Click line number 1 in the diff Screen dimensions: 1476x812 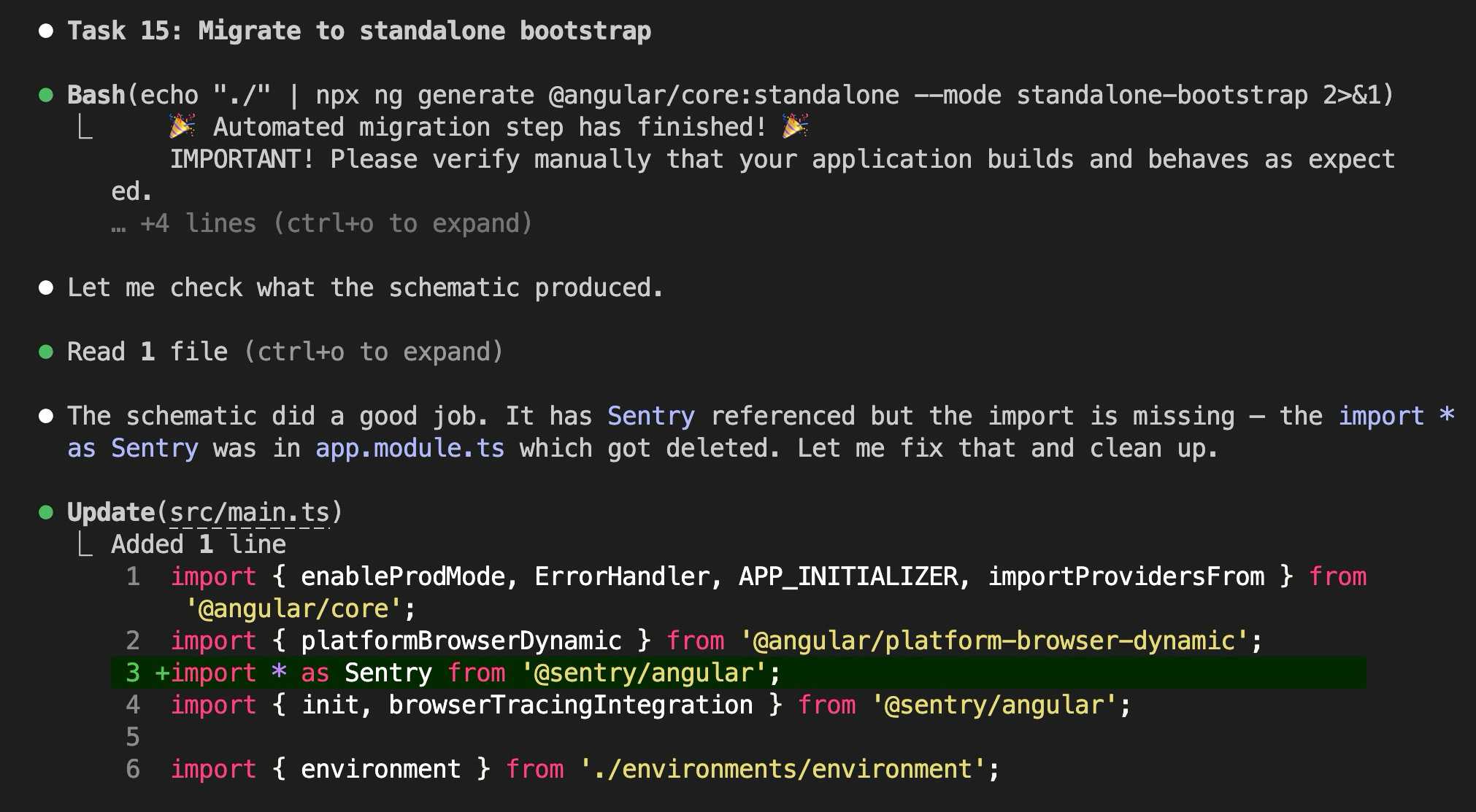coord(133,576)
